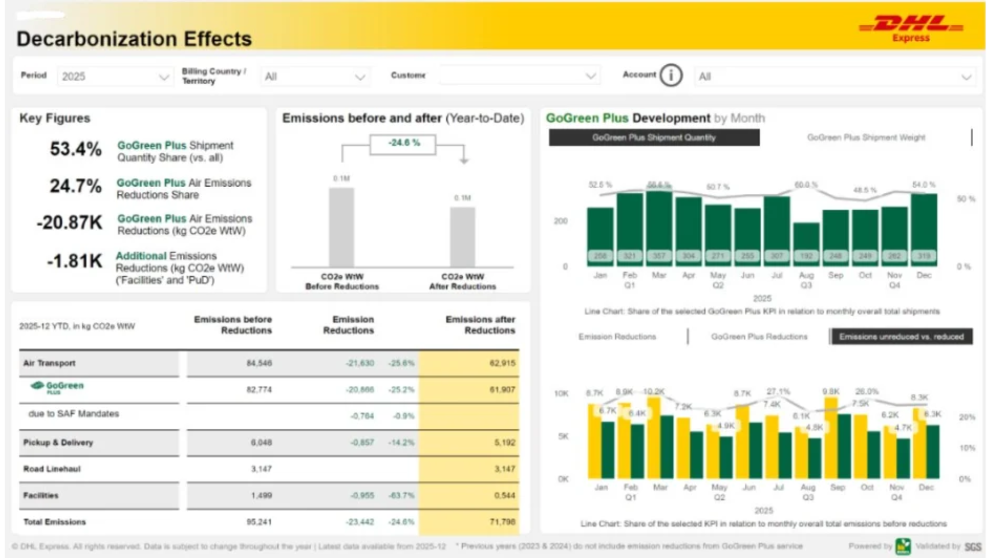Viewport: 991px width, 558px height.
Task: Click the 6,048 value for Pickup & Delivery
Action: 261,442
